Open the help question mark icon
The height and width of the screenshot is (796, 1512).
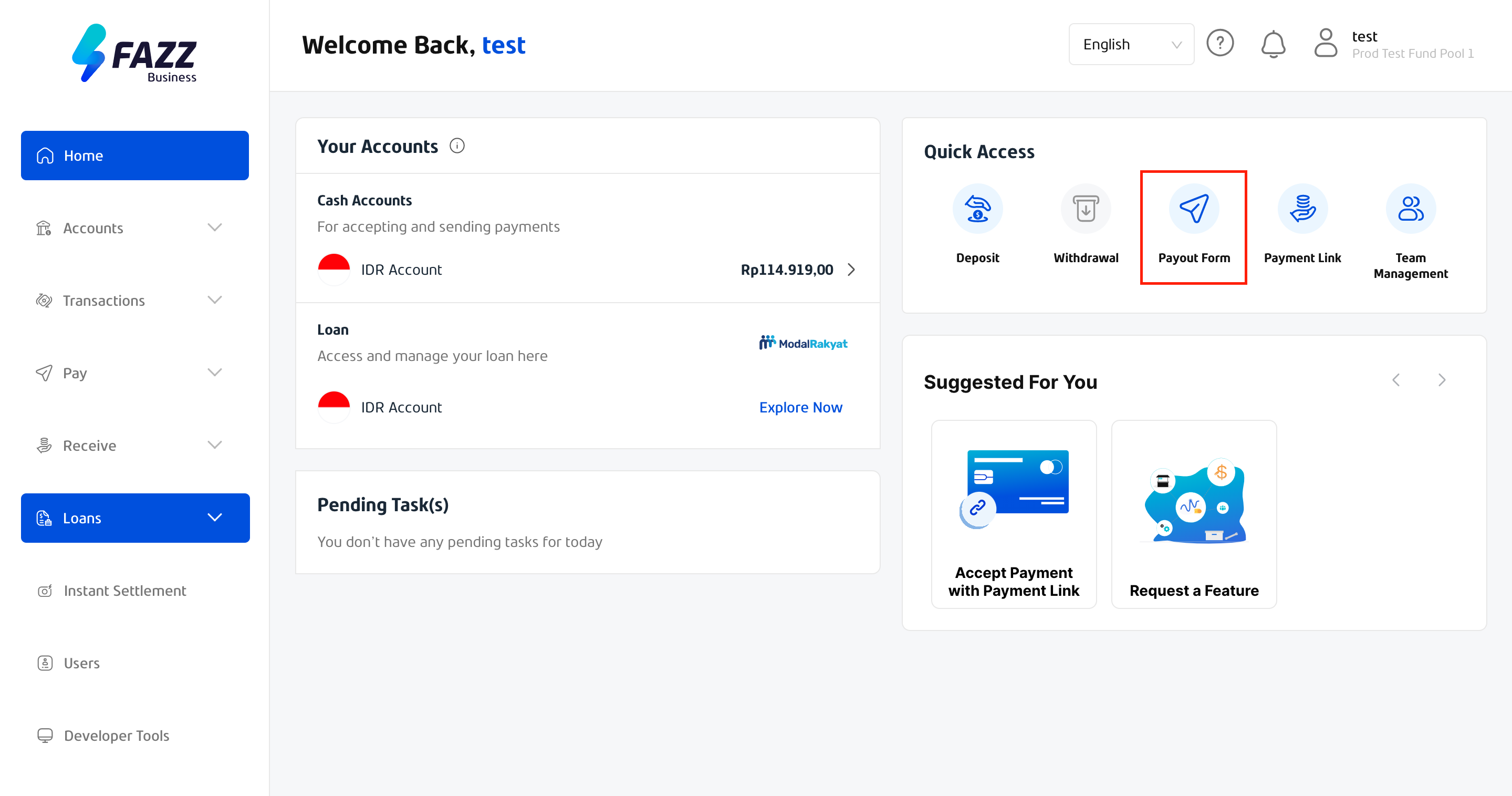click(x=1219, y=44)
